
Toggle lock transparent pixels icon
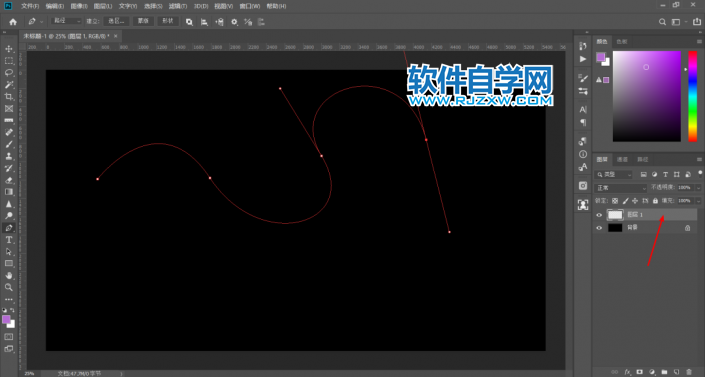615,201
